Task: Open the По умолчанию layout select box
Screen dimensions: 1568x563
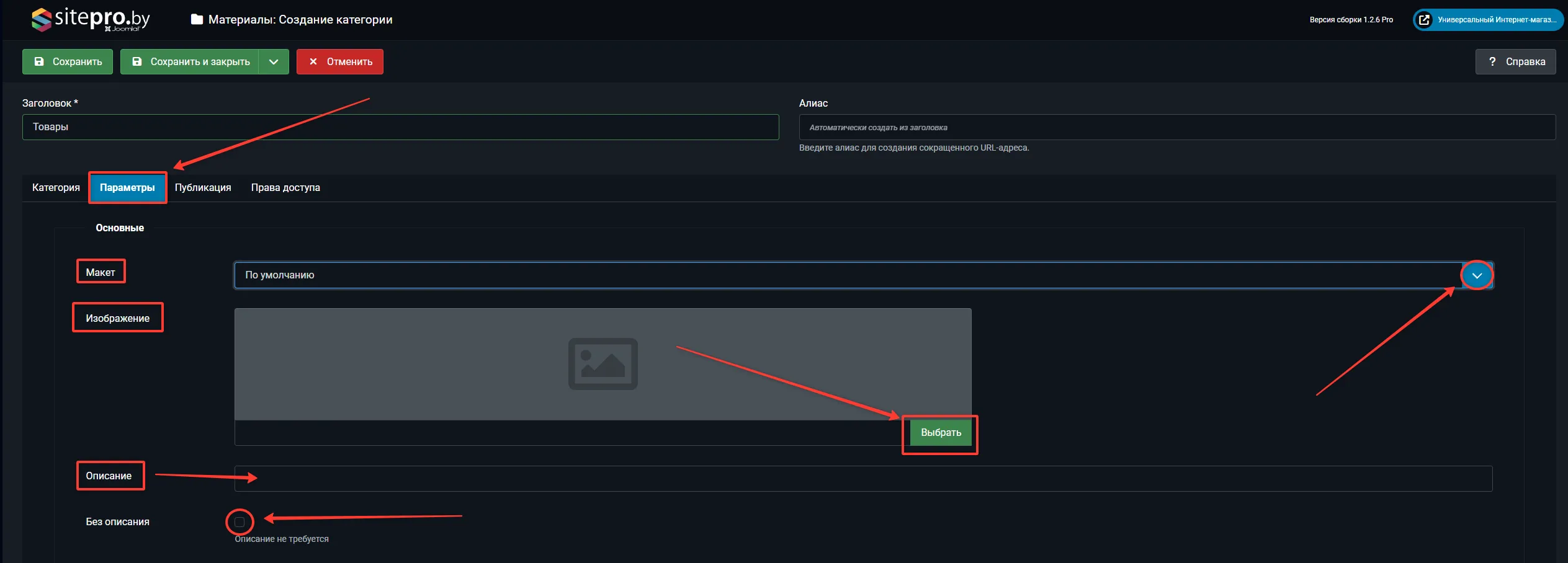Action: point(844,275)
